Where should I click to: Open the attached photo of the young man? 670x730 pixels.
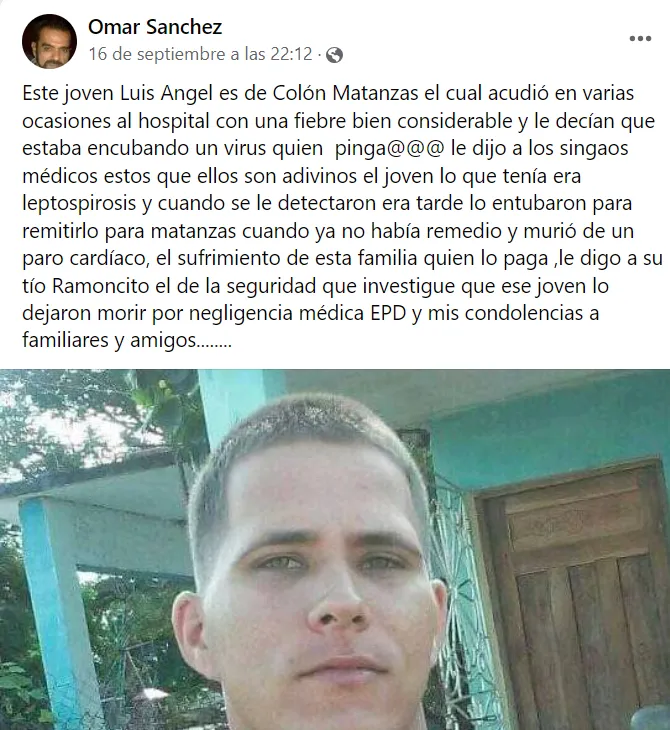tap(335, 549)
